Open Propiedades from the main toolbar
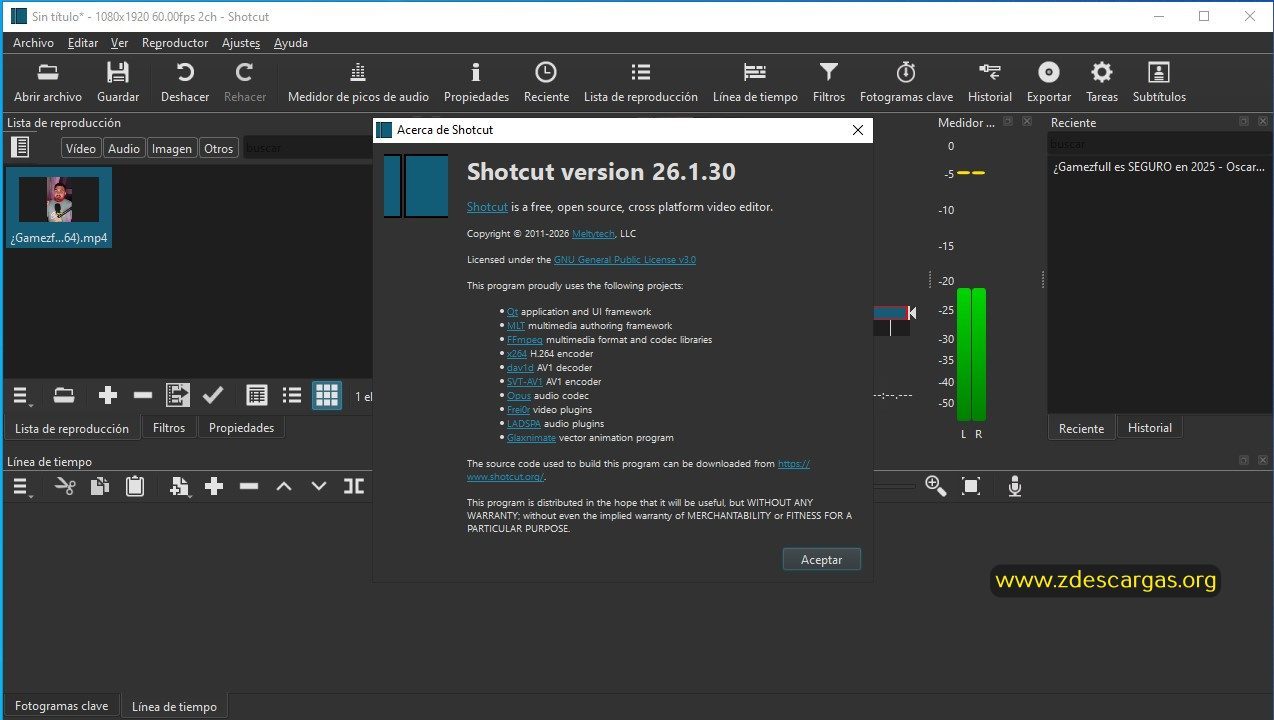The image size is (1274, 720). pos(476,82)
